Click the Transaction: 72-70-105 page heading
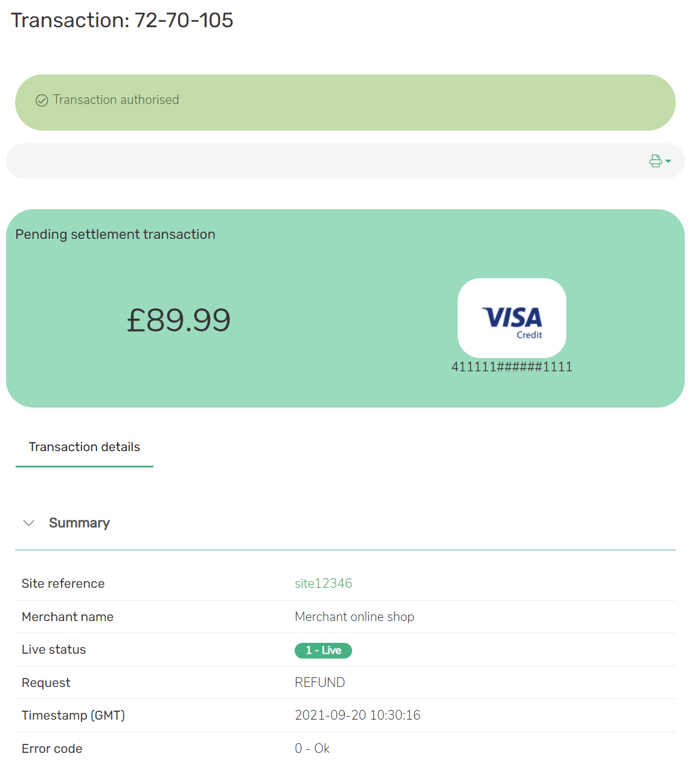The height and width of the screenshot is (768, 689). pyautogui.click(x=122, y=20)
